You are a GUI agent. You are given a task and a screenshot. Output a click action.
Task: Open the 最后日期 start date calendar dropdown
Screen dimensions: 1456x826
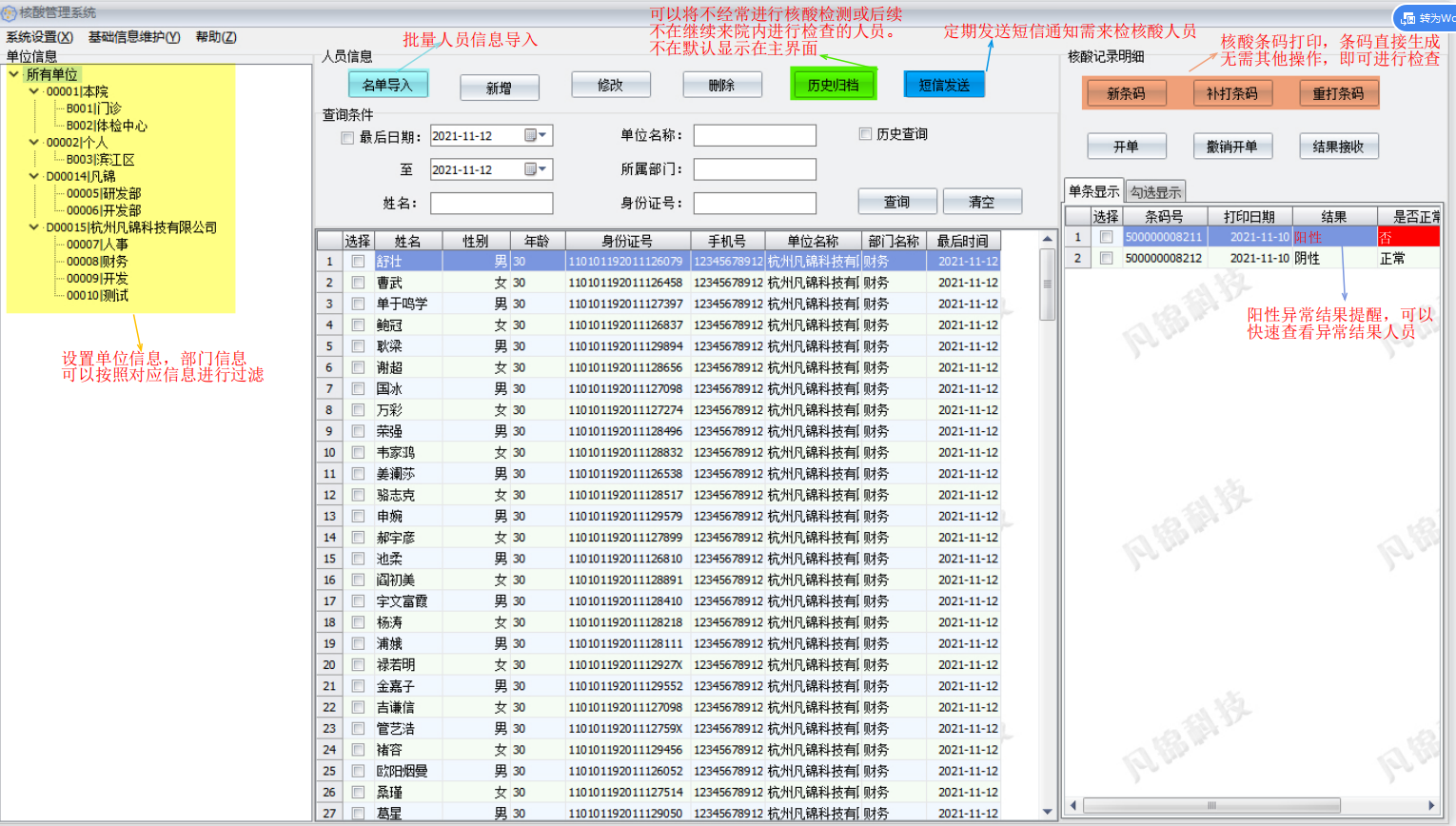coord(536,136)
